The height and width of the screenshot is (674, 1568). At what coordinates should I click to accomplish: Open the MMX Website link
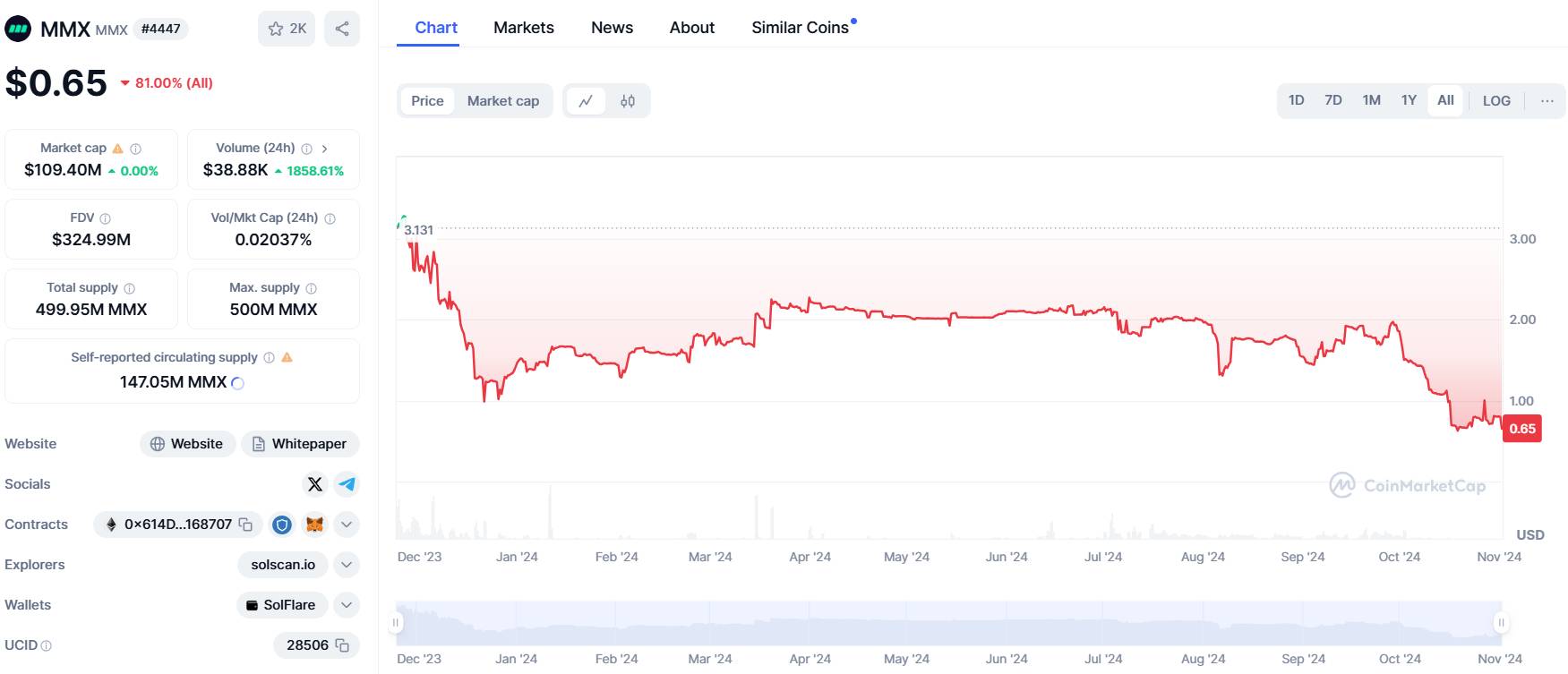[187, 444]
